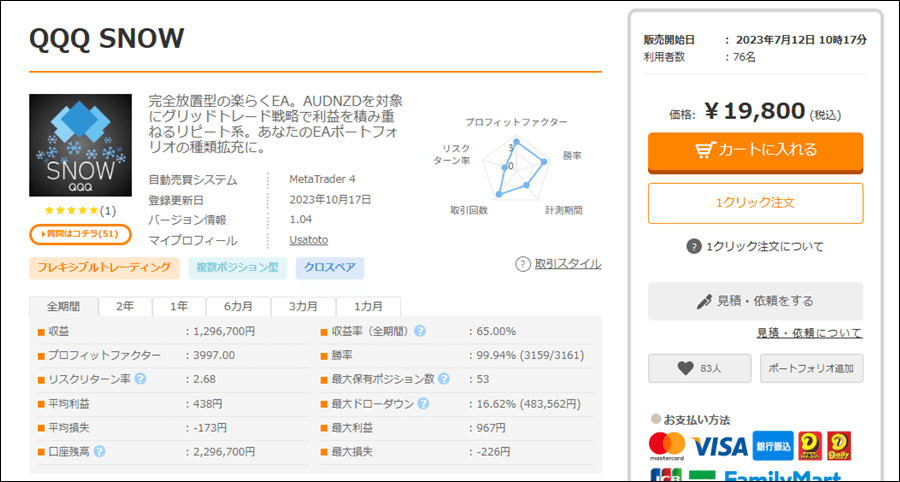Viewport: 900px width, 482px height.
Task: Click the release date 2023年7月12日 10時17分
Action: (801, 40)
